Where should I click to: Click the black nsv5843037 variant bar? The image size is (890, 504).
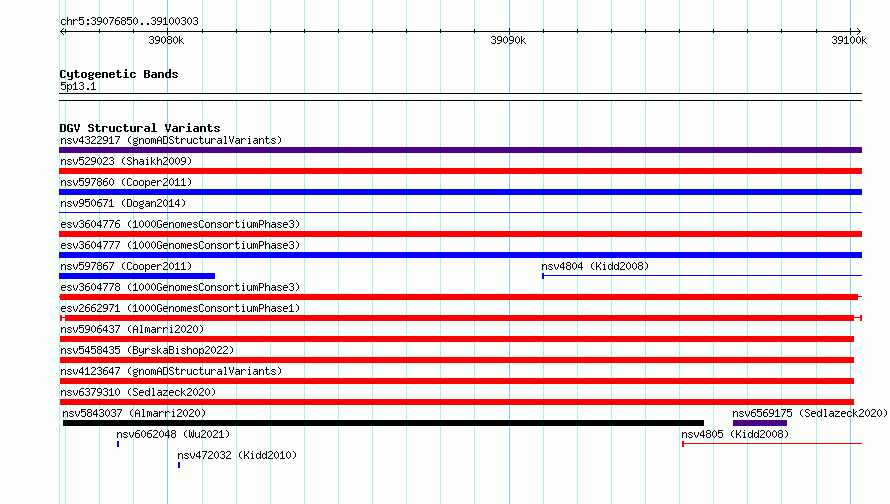click(x=383, y=423)
